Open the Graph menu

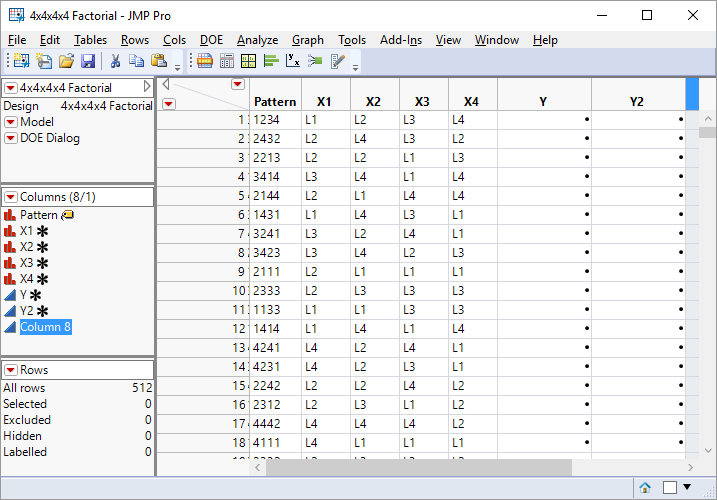pos(308,40)
